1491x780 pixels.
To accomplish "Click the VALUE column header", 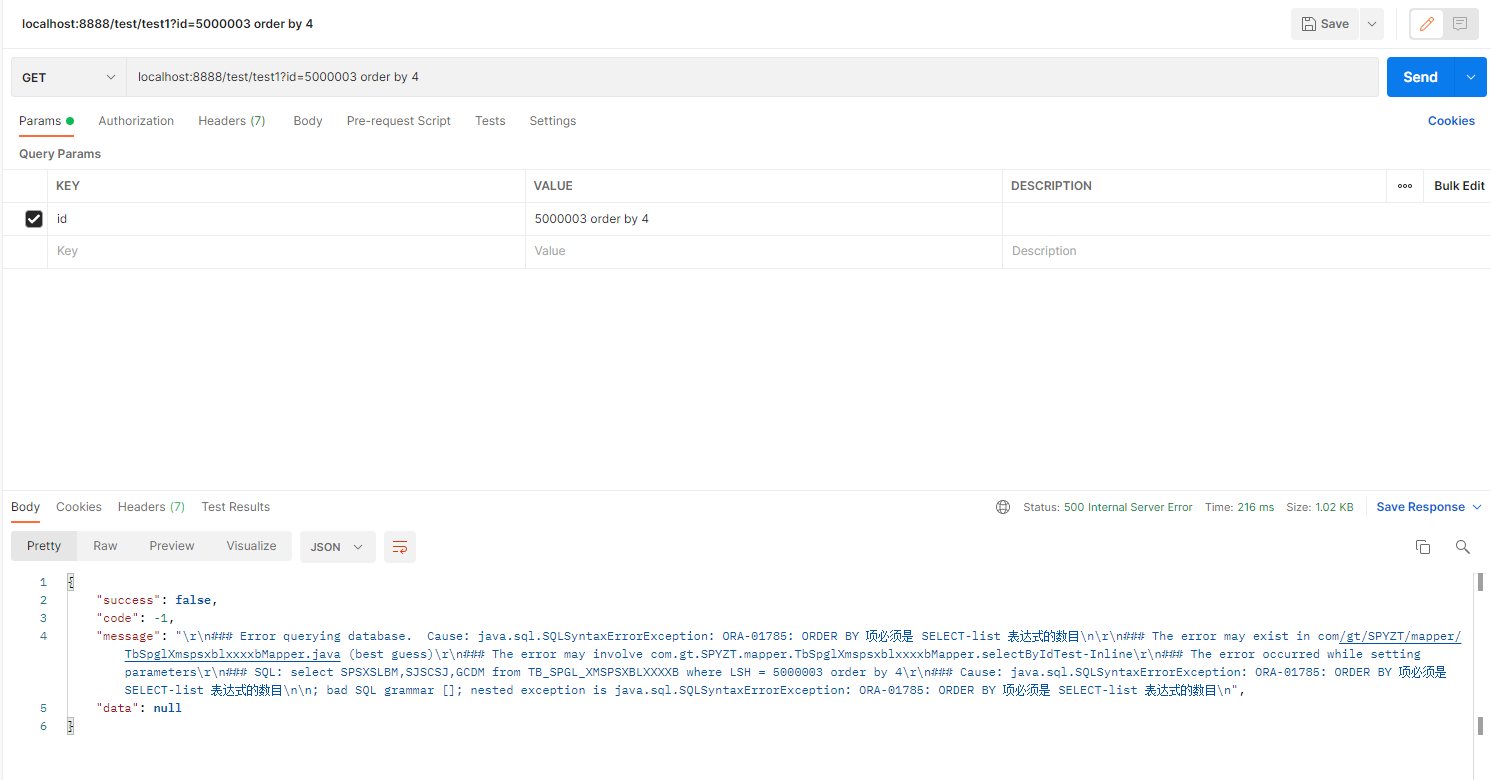I will [553, 186].
